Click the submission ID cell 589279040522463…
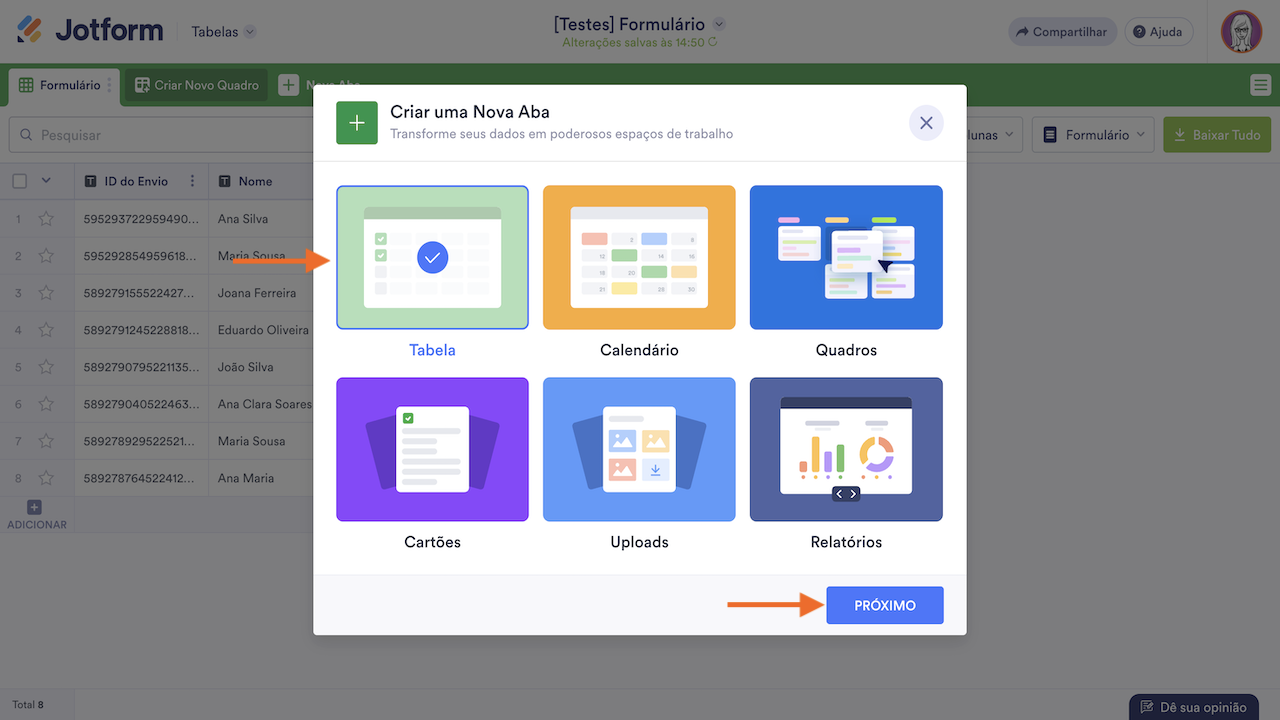 tap(141, 404)
